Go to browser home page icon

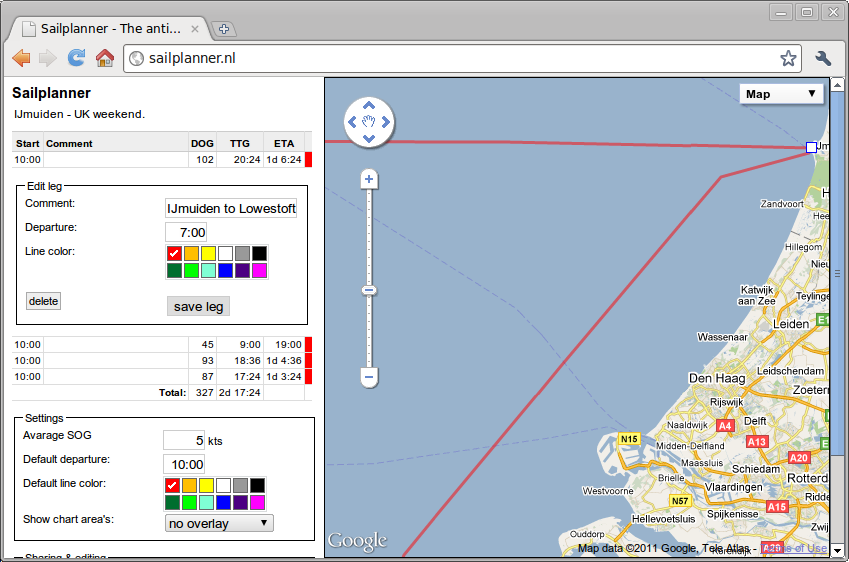104,58
